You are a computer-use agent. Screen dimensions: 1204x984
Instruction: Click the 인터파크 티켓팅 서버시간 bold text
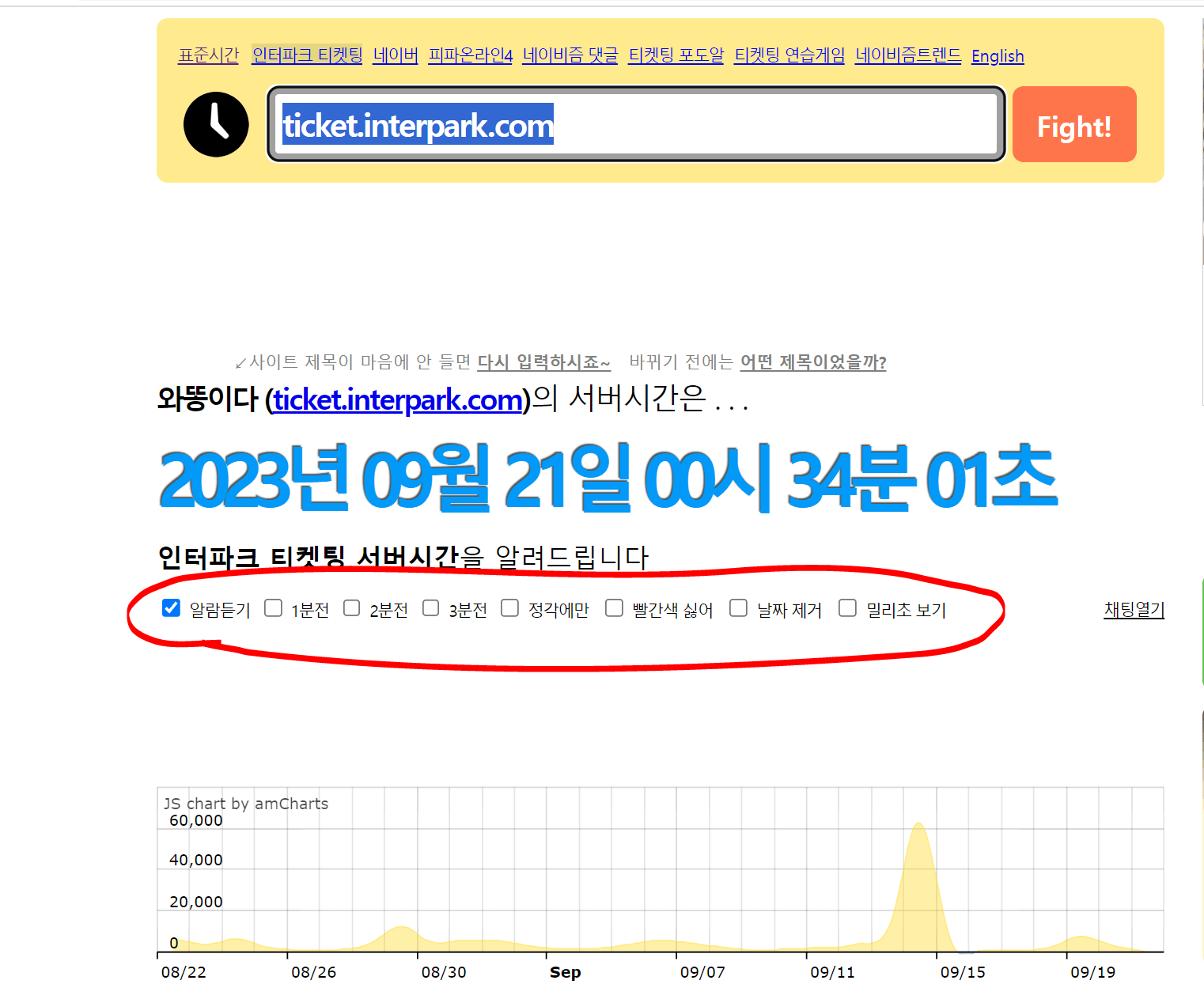pos(309,557)
